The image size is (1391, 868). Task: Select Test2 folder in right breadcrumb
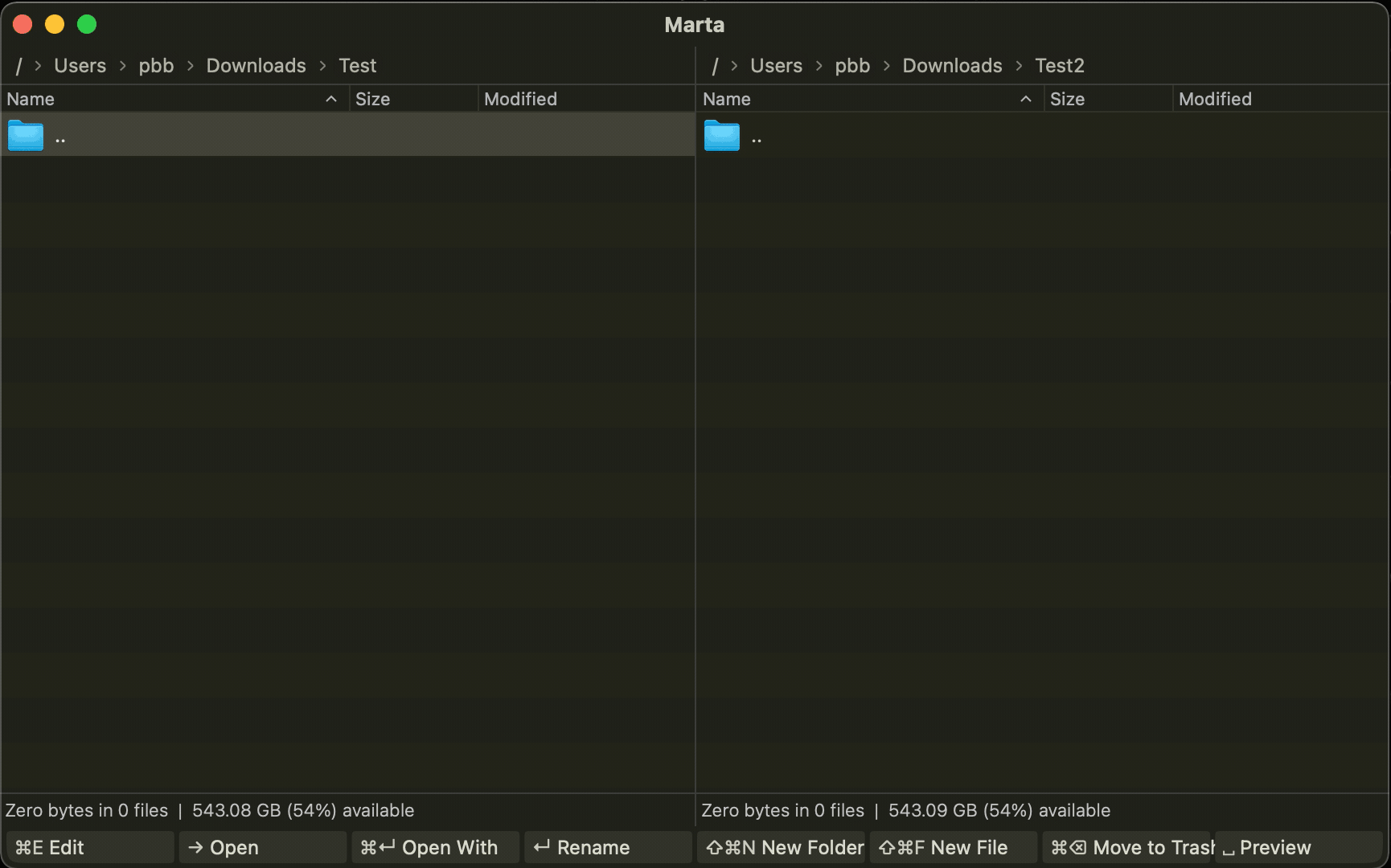coord(1060,66)
